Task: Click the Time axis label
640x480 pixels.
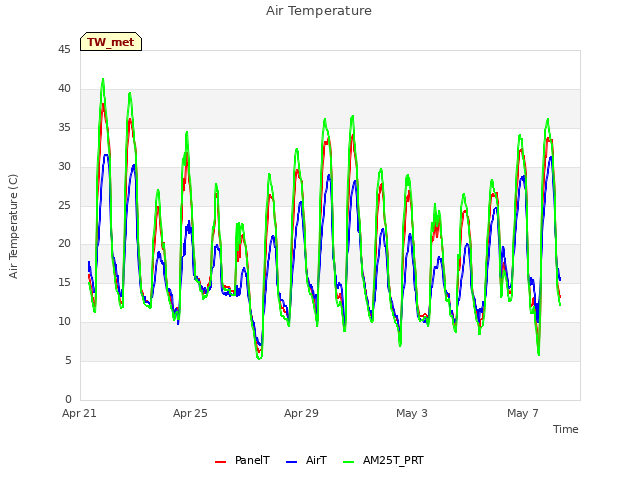Action: (565, 429)
